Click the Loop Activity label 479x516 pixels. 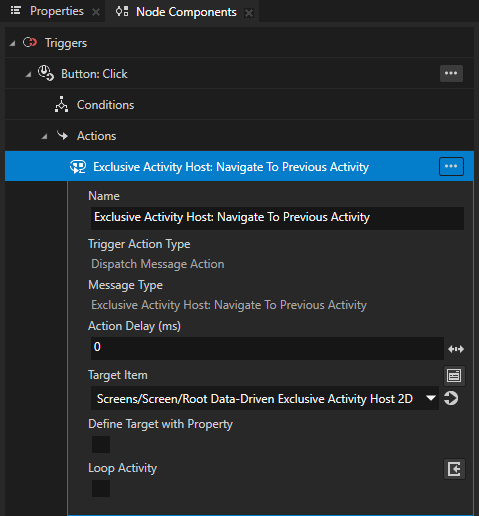(x=122, y=468)
